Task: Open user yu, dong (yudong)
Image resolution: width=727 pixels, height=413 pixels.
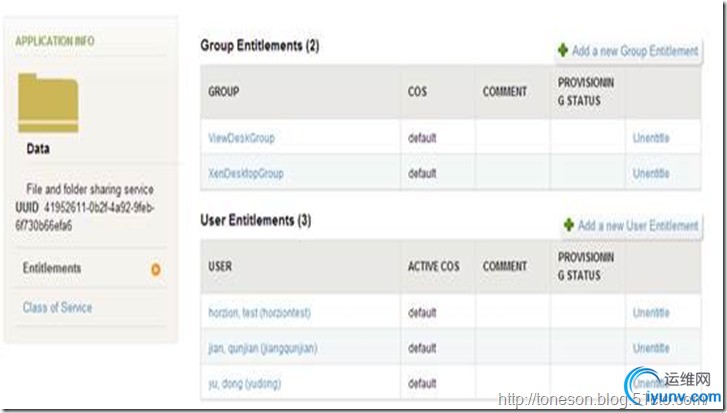Action: point(245,384)
